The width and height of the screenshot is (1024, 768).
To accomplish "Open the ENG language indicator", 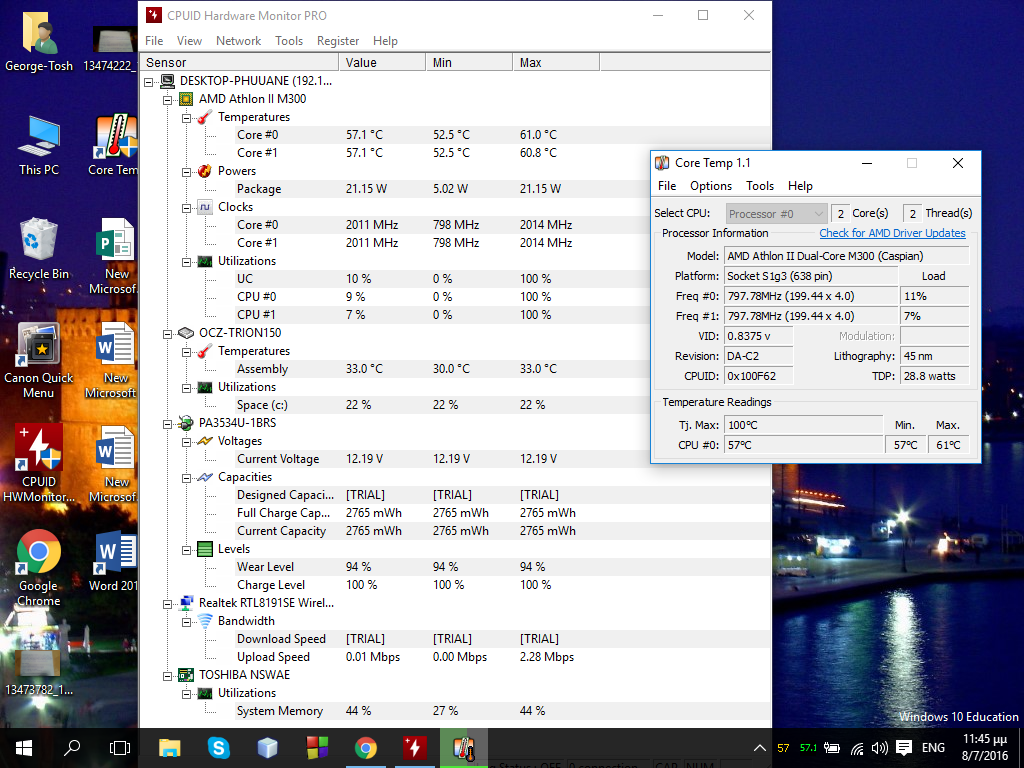I will tap(933, 748).
